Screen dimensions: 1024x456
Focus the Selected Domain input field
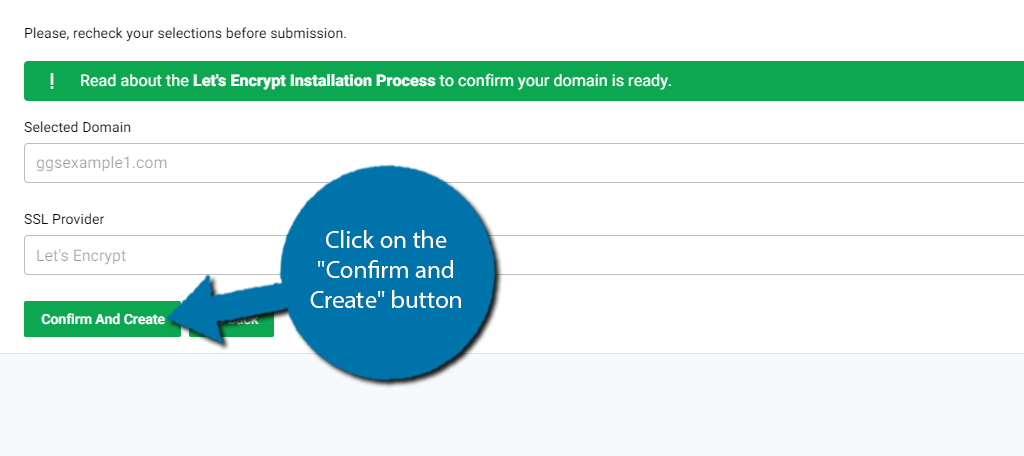[x=524, y=163]
